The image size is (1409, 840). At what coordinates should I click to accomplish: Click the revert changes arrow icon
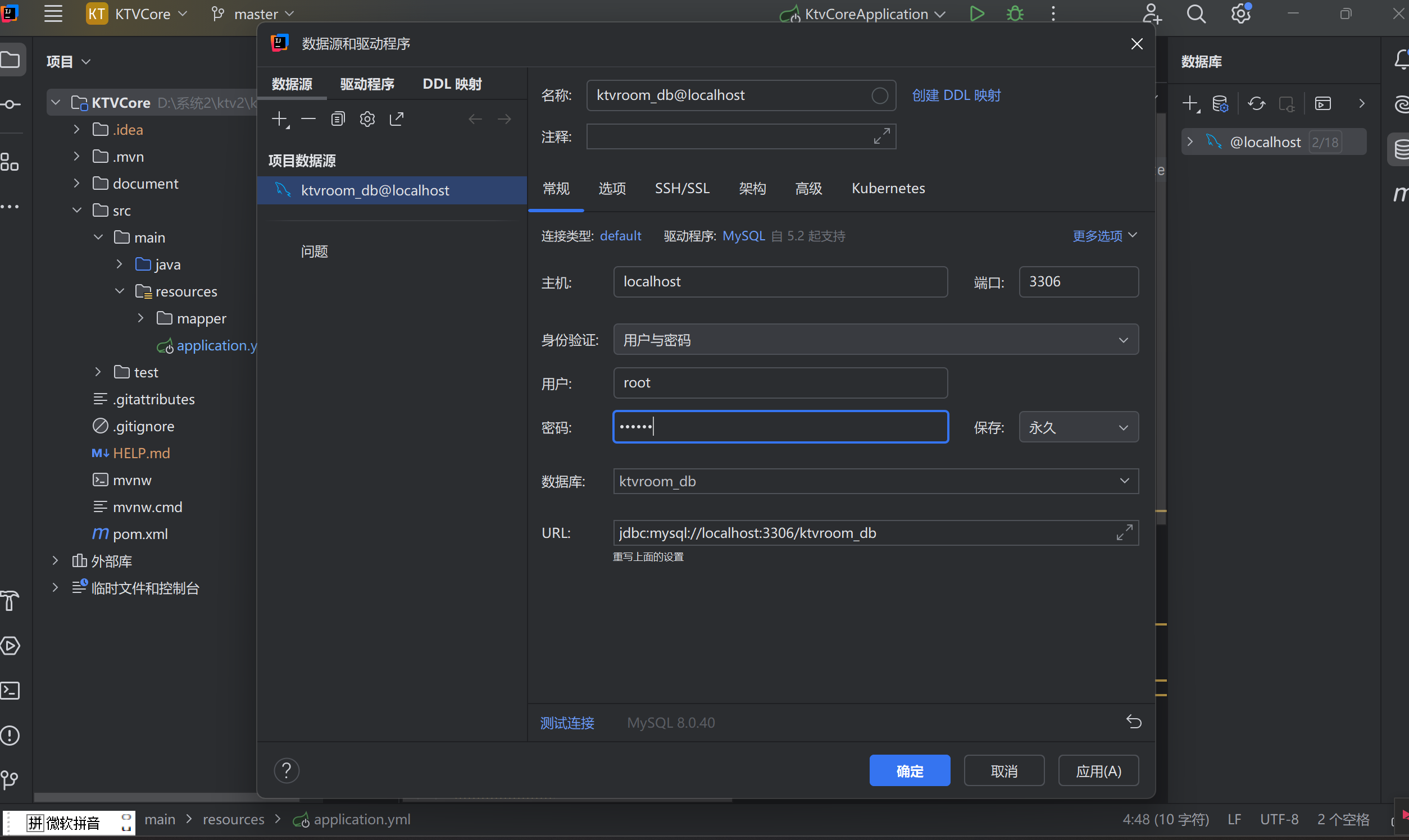1134,722
